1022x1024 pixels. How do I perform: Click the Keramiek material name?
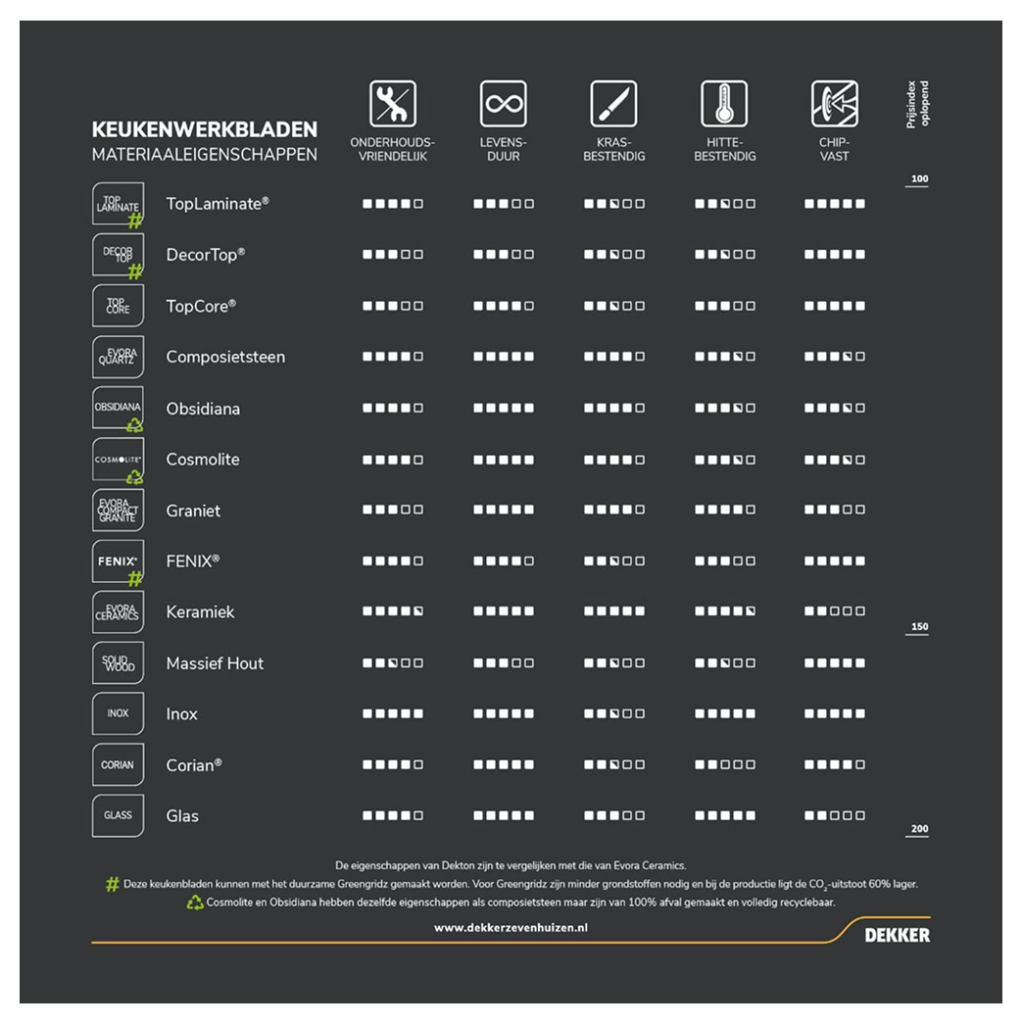[200, 612]
